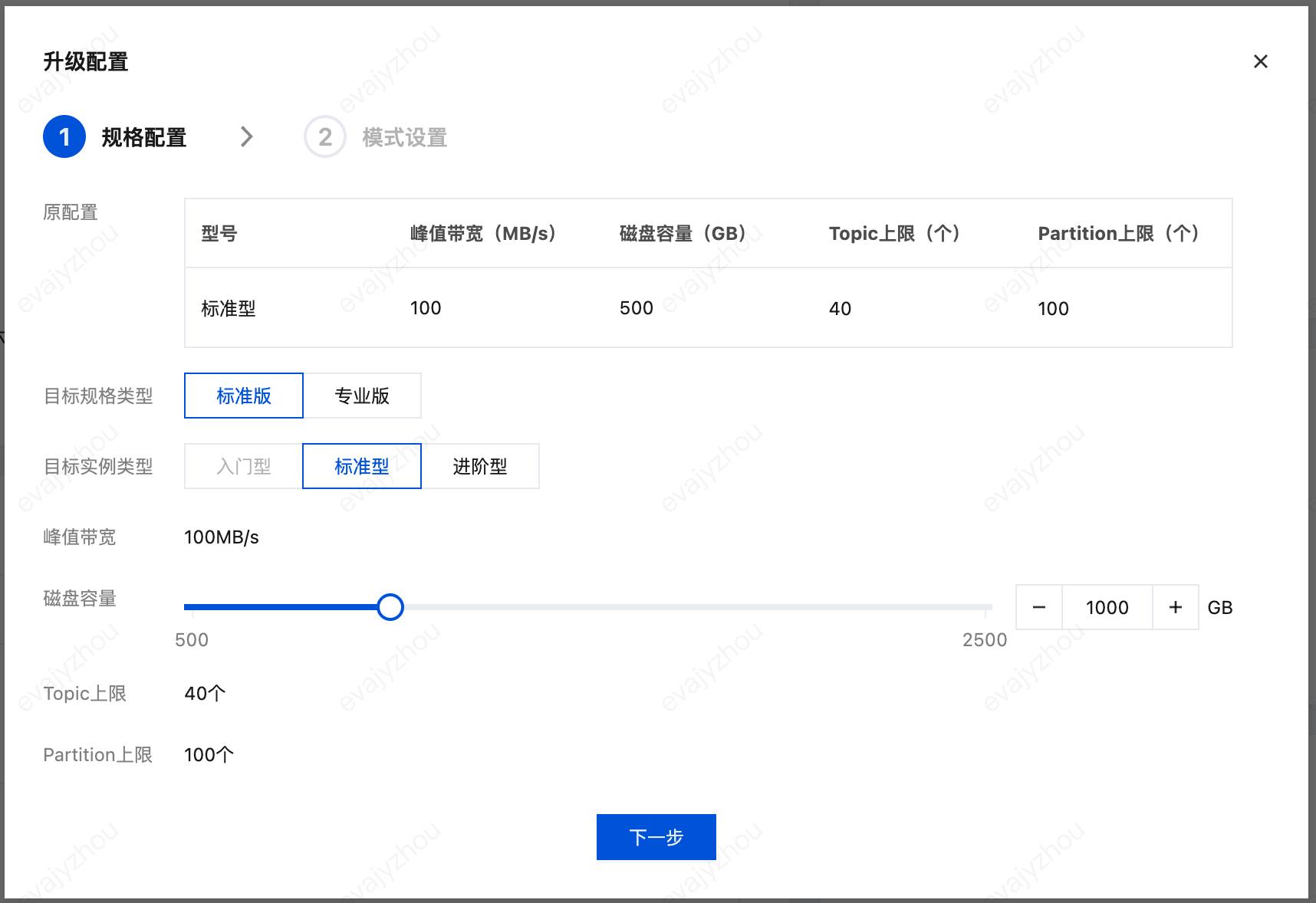Screen dimensions: 1316x903
Task: Click the step 2 模式设置 circle icon
Action: click(324, 136)
